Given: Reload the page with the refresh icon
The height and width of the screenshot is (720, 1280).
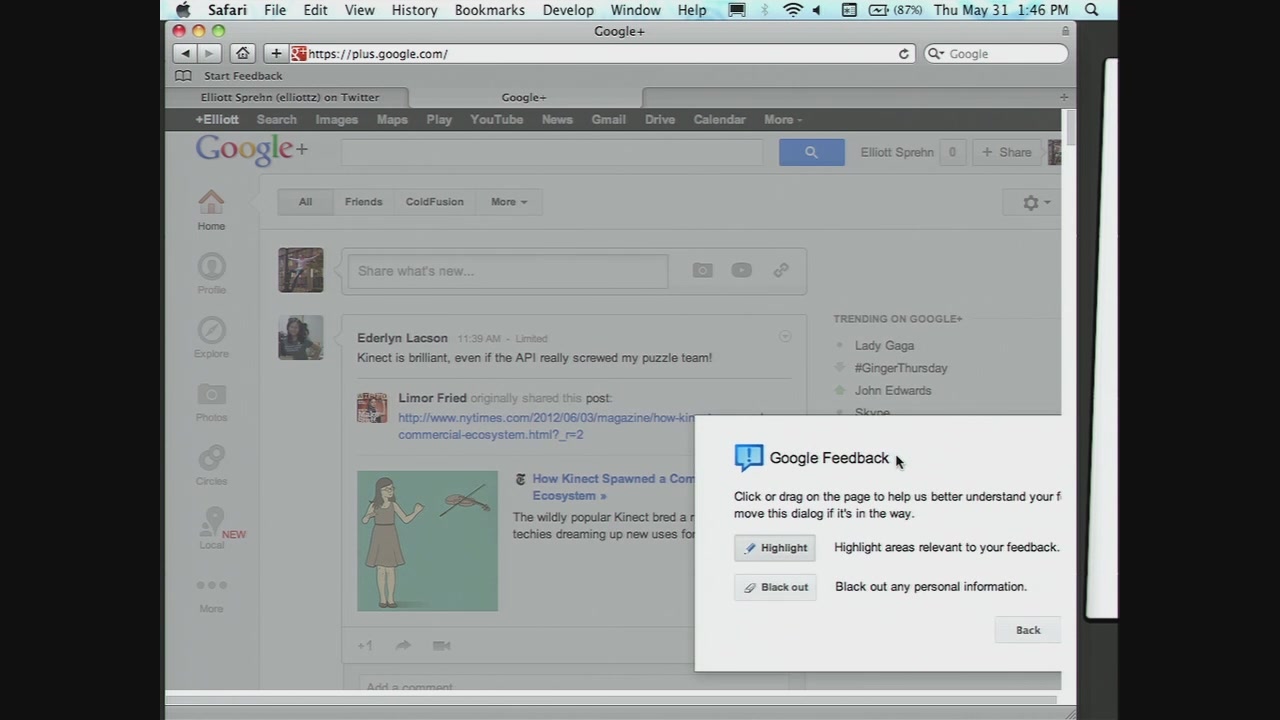Looking at the screenshot, I should click(x=904, y=54).
